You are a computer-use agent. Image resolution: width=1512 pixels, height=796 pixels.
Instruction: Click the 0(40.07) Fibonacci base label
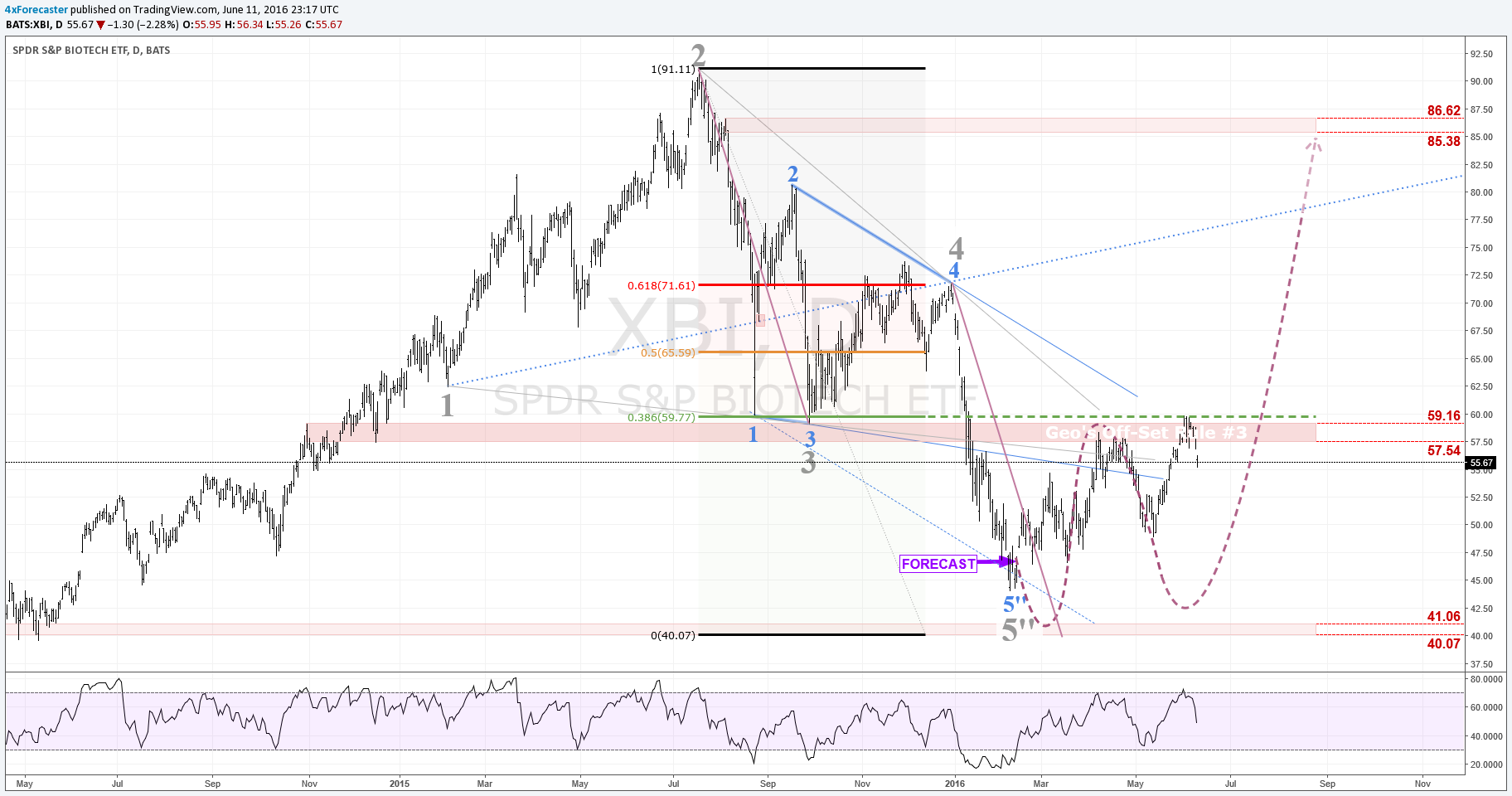pos(673,635)
